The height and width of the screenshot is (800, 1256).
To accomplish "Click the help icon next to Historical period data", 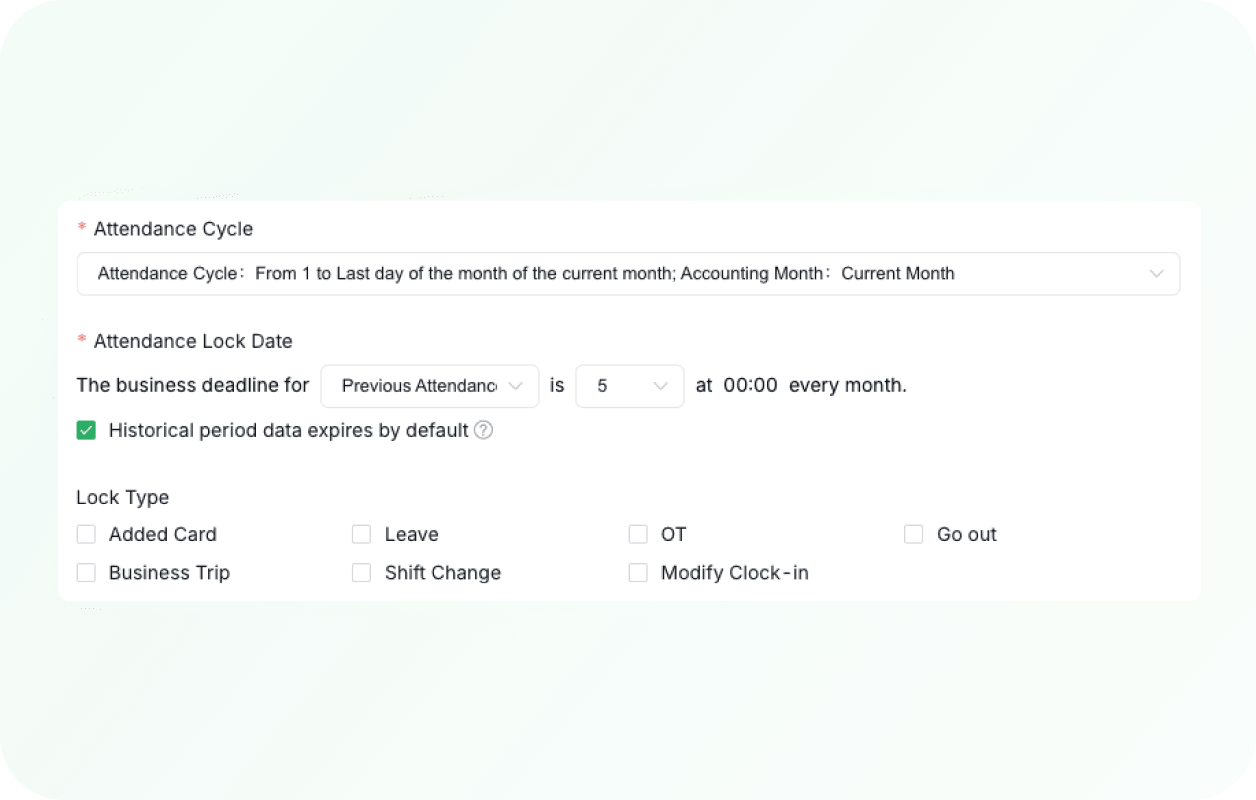I will pyautogui.click(x=484, y=430).
